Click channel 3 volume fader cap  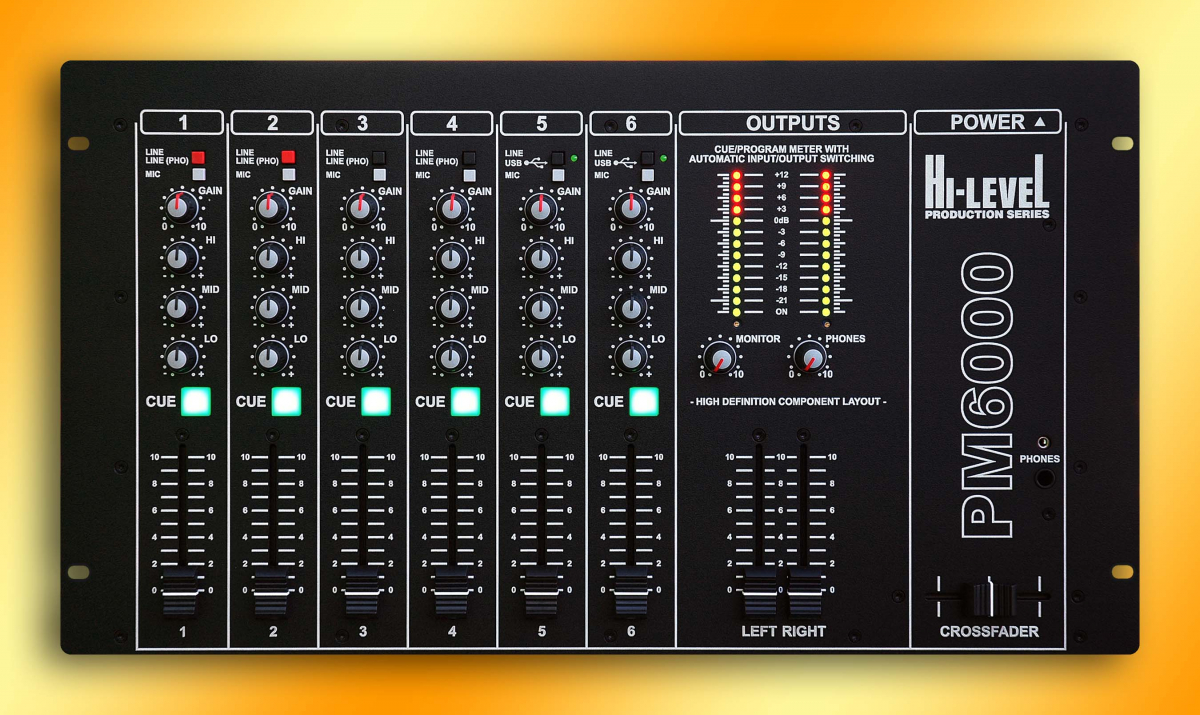[362, 593]
